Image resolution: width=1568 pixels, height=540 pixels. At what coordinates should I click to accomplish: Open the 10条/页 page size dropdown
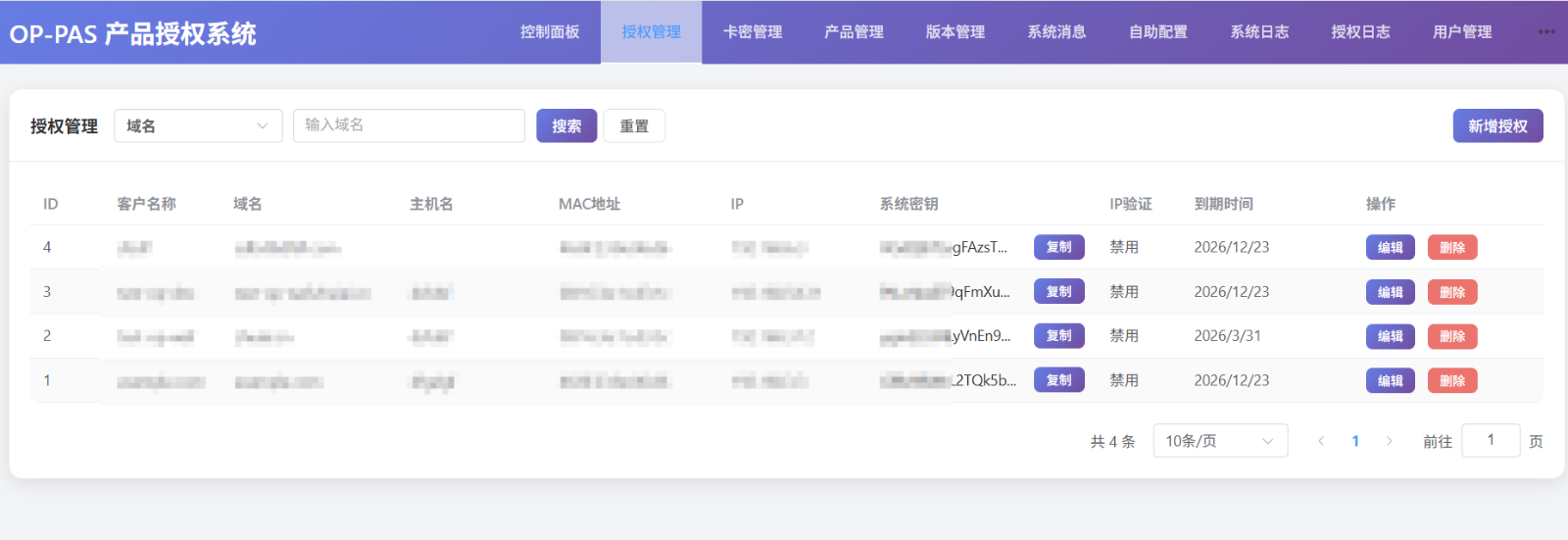tap(1220, 441)
